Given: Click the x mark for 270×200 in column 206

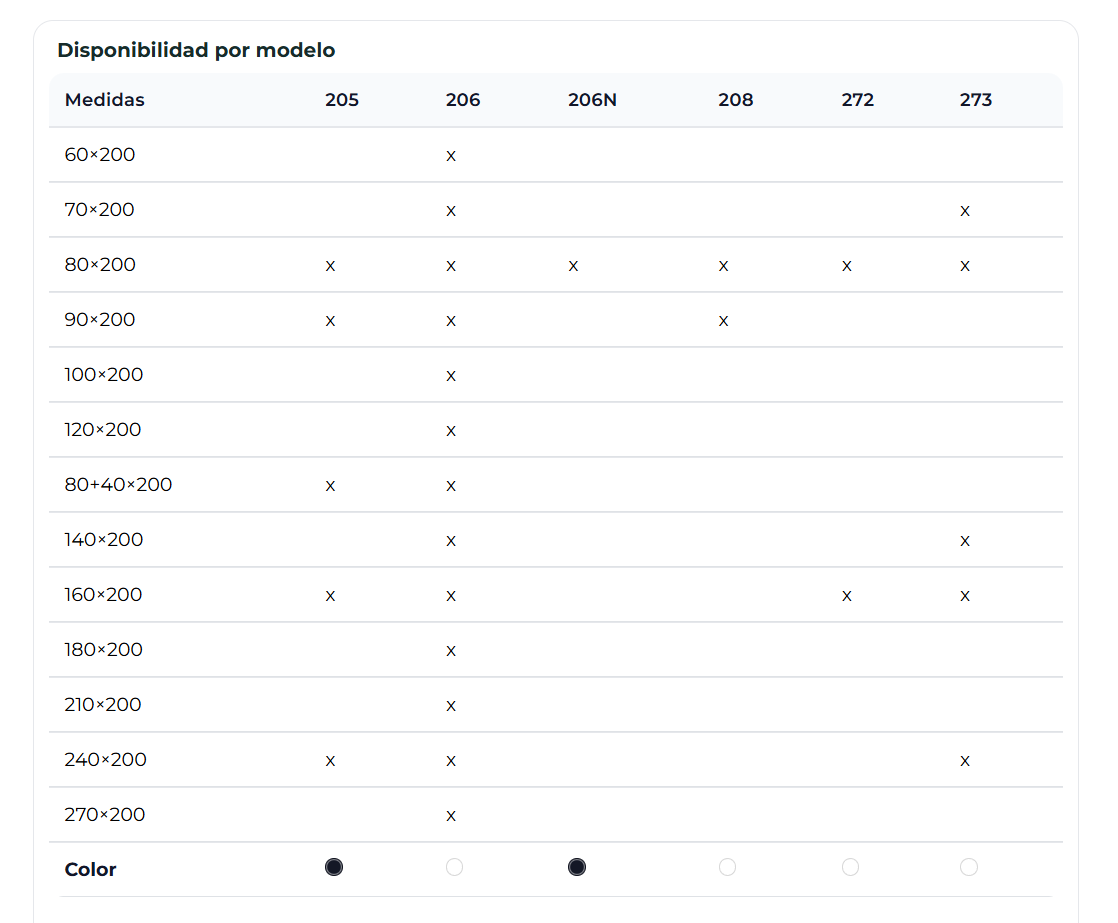Looking at the screenshot, I should 451,816.
